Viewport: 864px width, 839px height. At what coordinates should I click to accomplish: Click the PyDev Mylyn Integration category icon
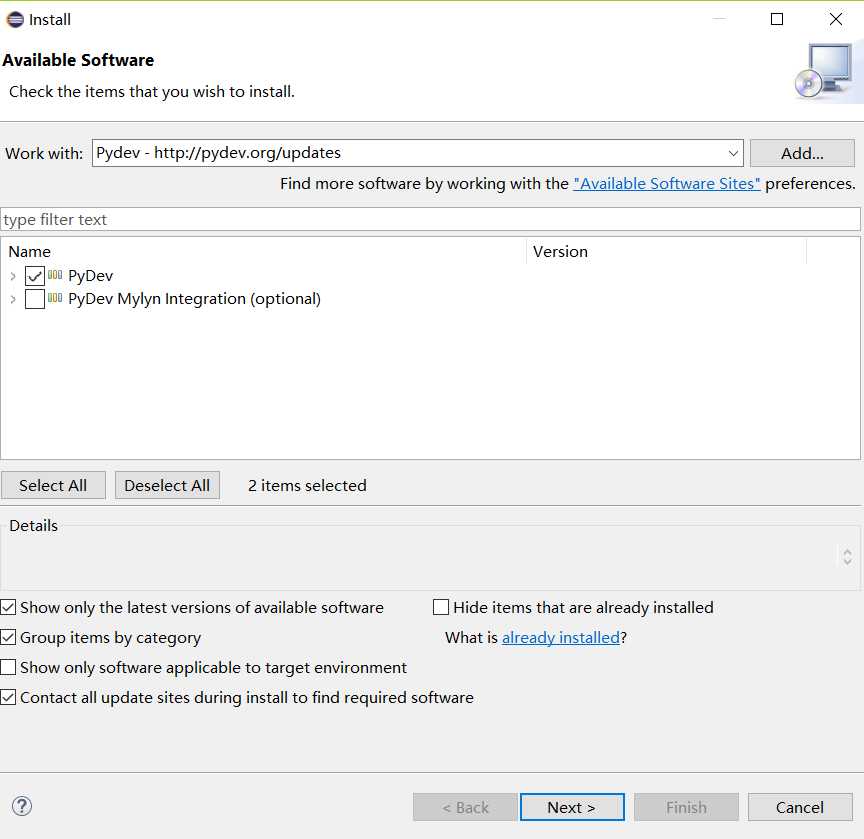[x=56, y=298]
